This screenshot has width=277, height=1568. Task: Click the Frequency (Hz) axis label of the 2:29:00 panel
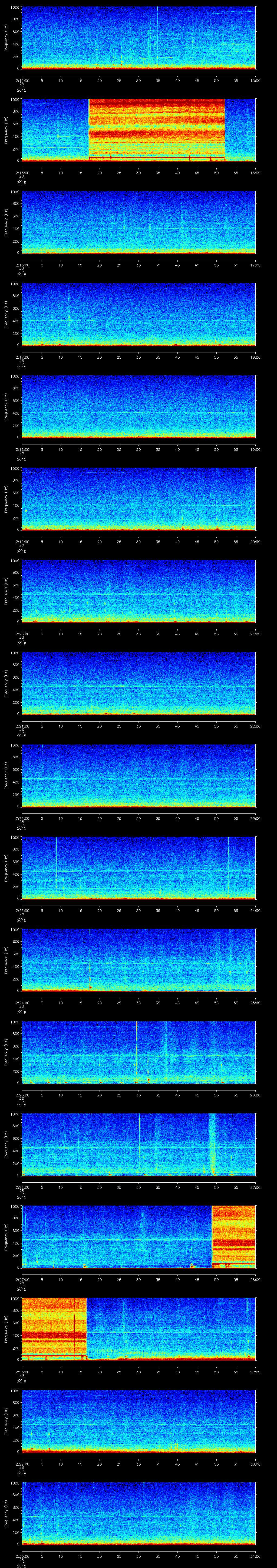(6, 1421)
